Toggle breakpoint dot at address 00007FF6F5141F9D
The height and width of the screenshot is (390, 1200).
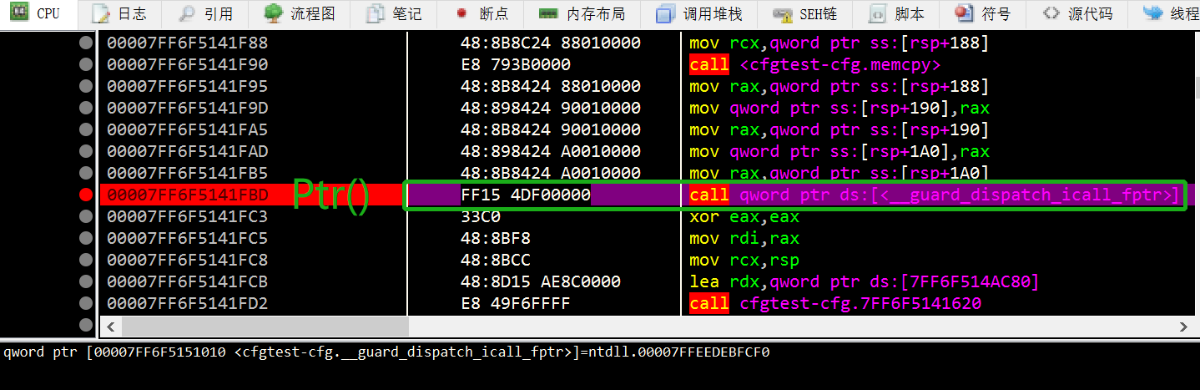85,108
